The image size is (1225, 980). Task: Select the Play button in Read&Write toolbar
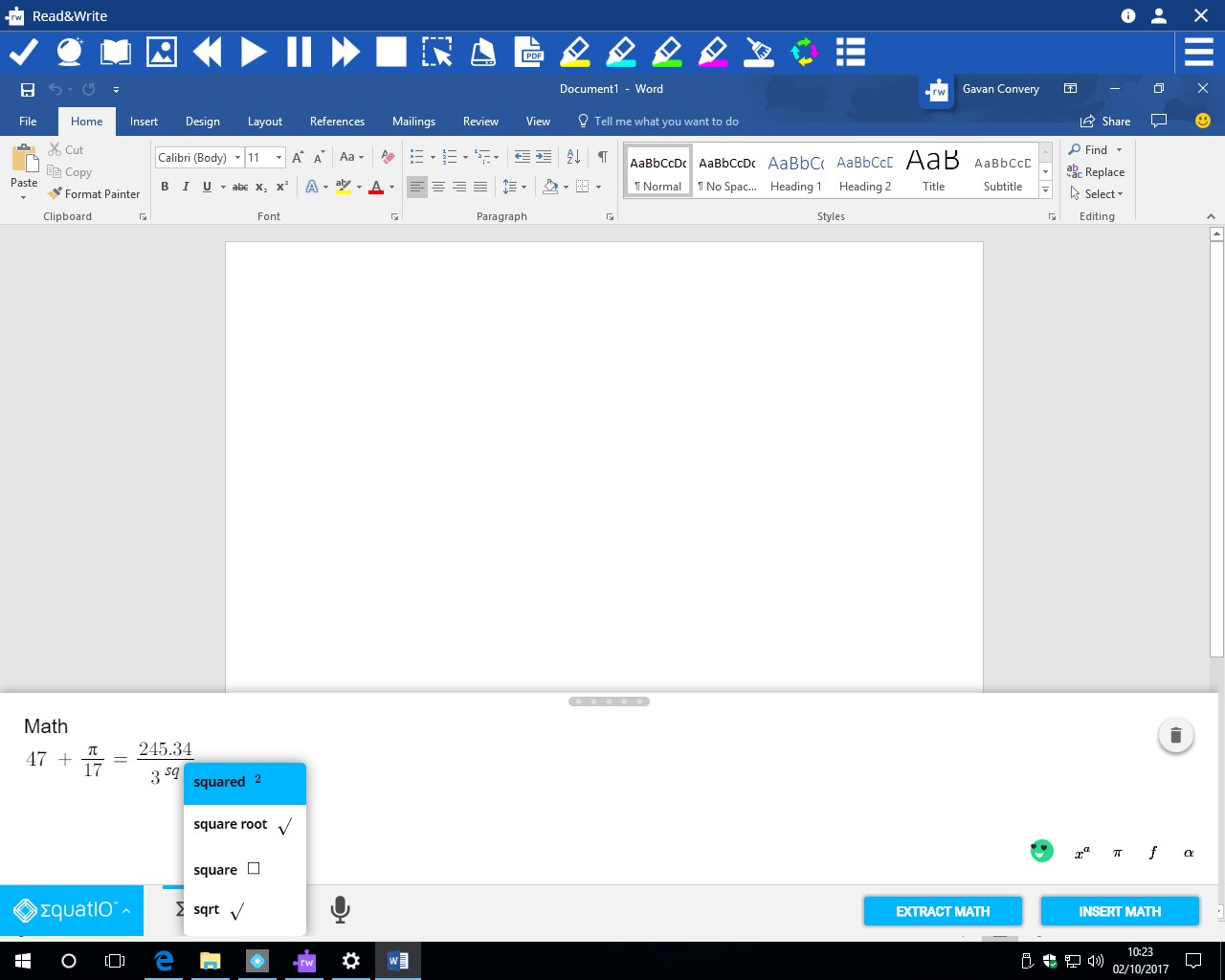click(254, 52)
